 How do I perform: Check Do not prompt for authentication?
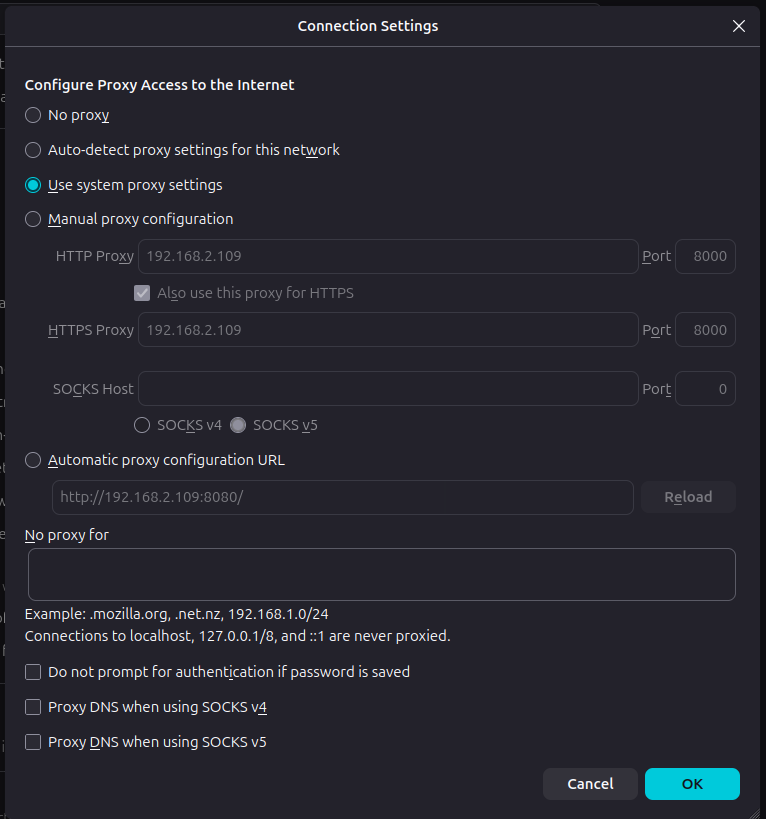point(33,672)
